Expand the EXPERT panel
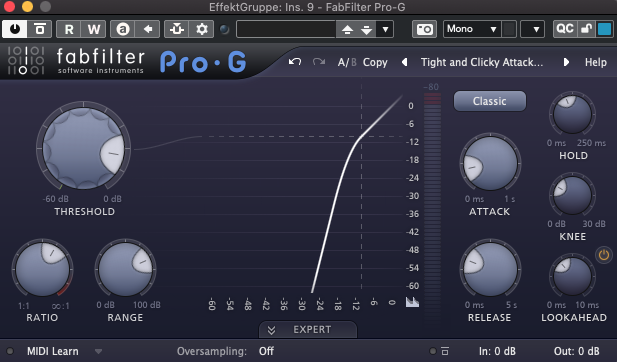The height and width of the screenshot is (362, 617). (x=308, y=329)
